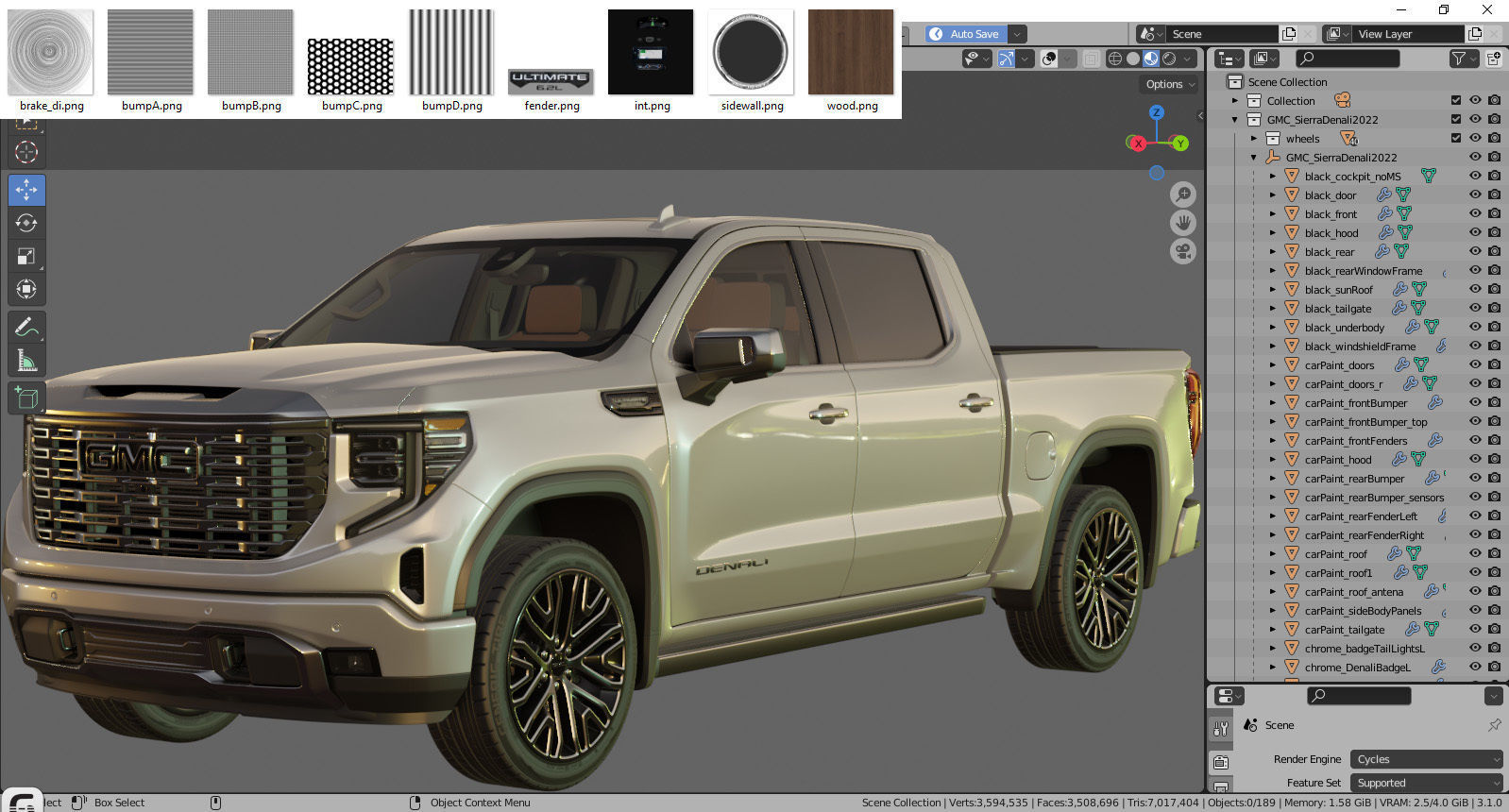Click the X axis on navigation gizmo

[x=1138, y=144]
